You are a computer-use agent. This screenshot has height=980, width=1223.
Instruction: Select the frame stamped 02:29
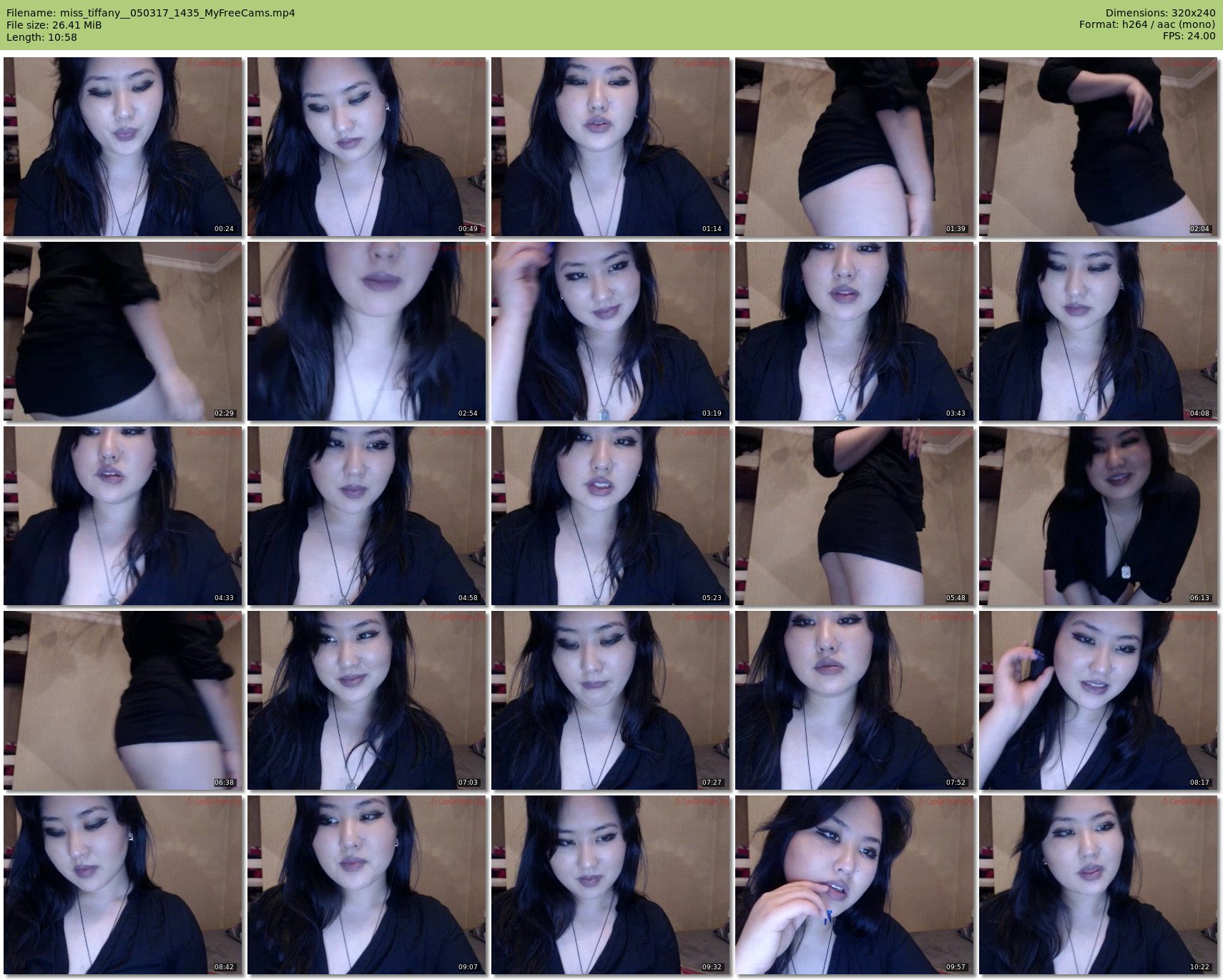123,331
